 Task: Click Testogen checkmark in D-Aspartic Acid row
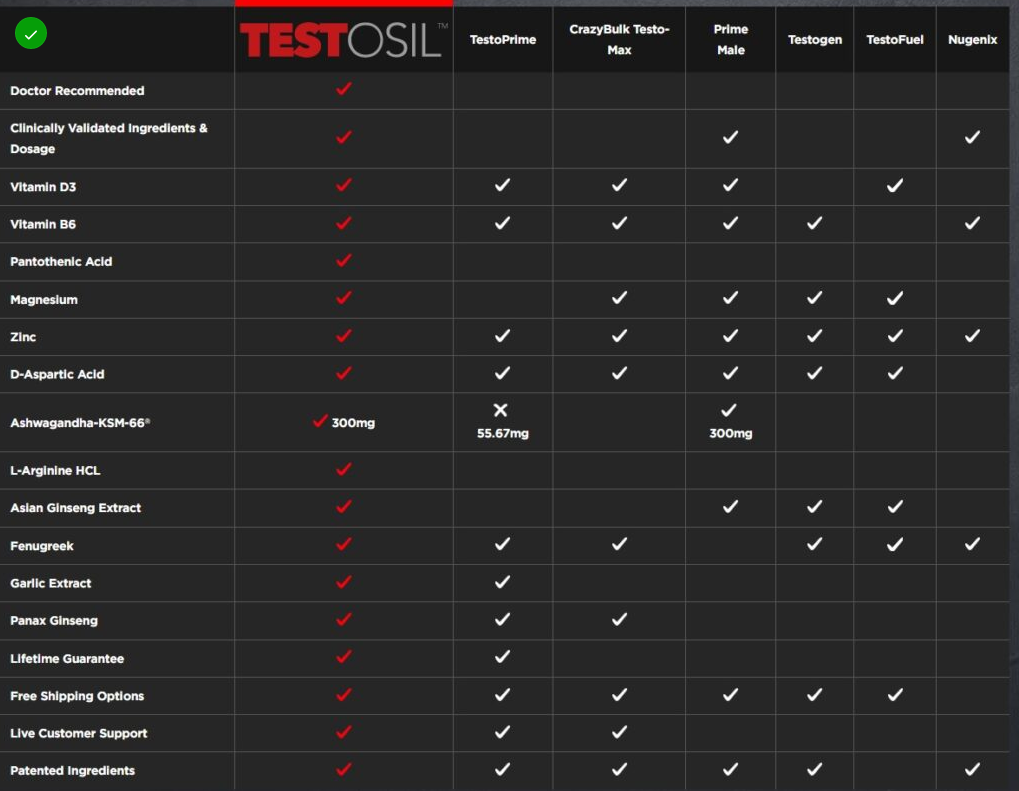tap(814, 373)
